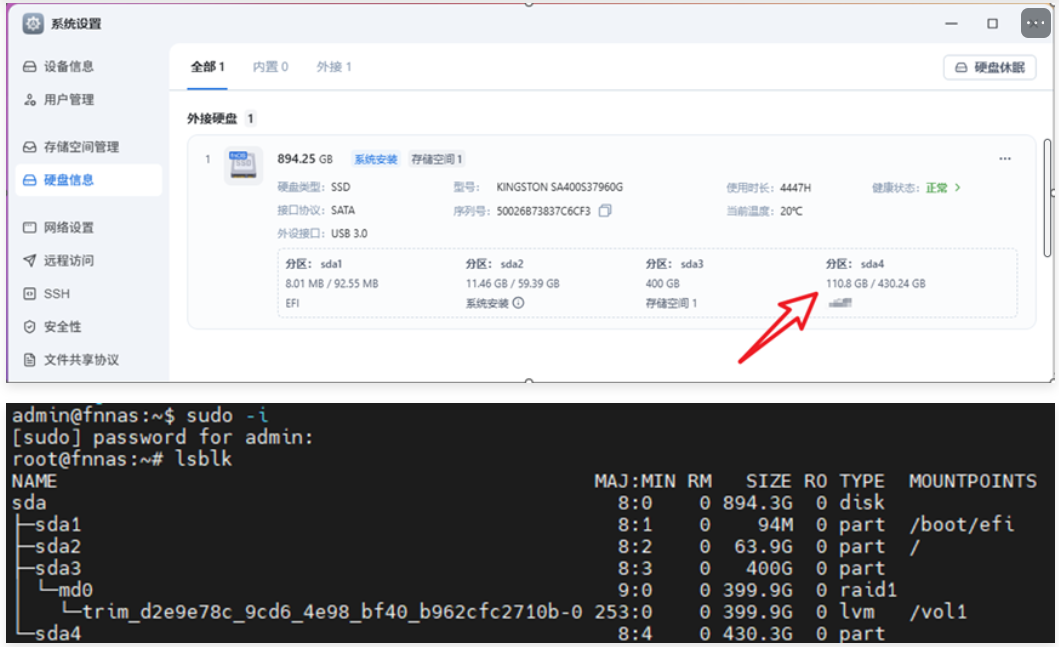
Task: Click the KINGSTON SA400S37960G model text
Action: (x=559, y=187)
